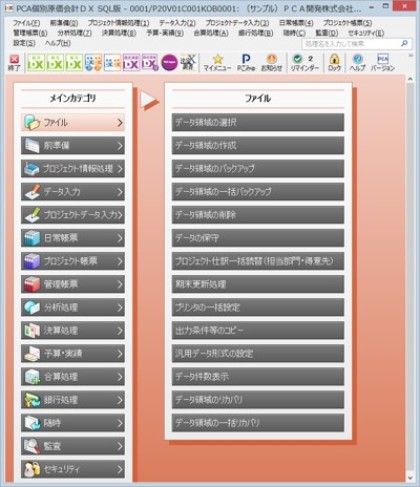Screen dimensions: 420x487
Task: Open リマインダー reminder icon
Action: 305,63
